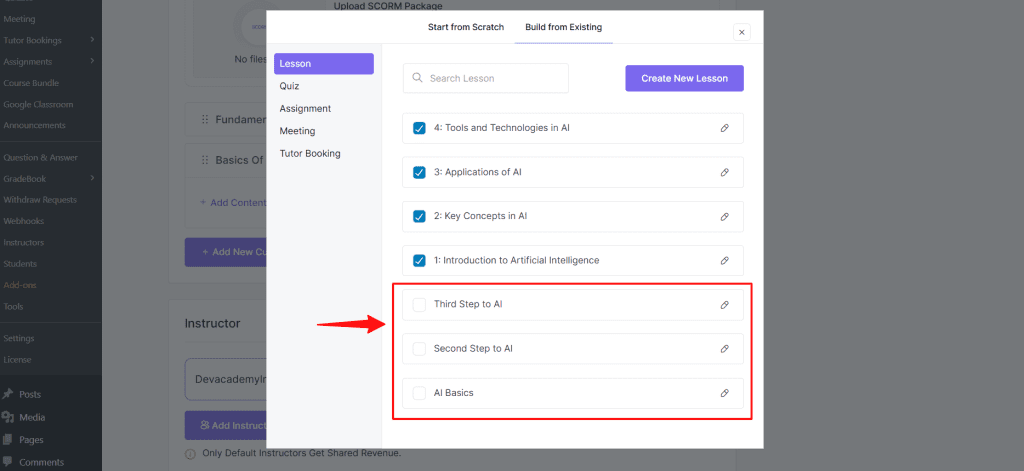
Task: Expand GradeBook submenu arrow
Action: [92, 178]
